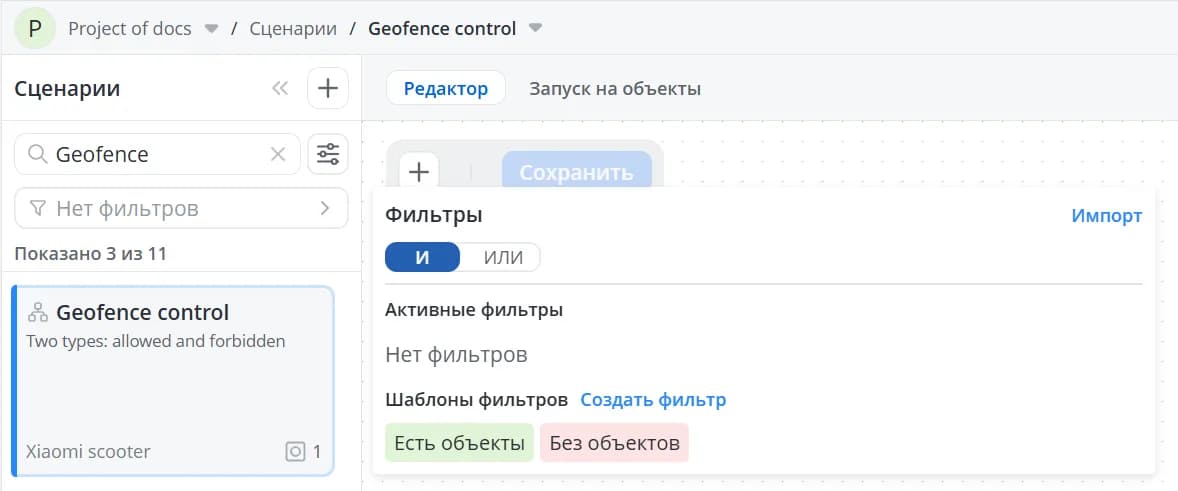The width and height of the screenshot is (1178, 491).
Task: Click the Фильтры panel heading
Action: point(433,215)
